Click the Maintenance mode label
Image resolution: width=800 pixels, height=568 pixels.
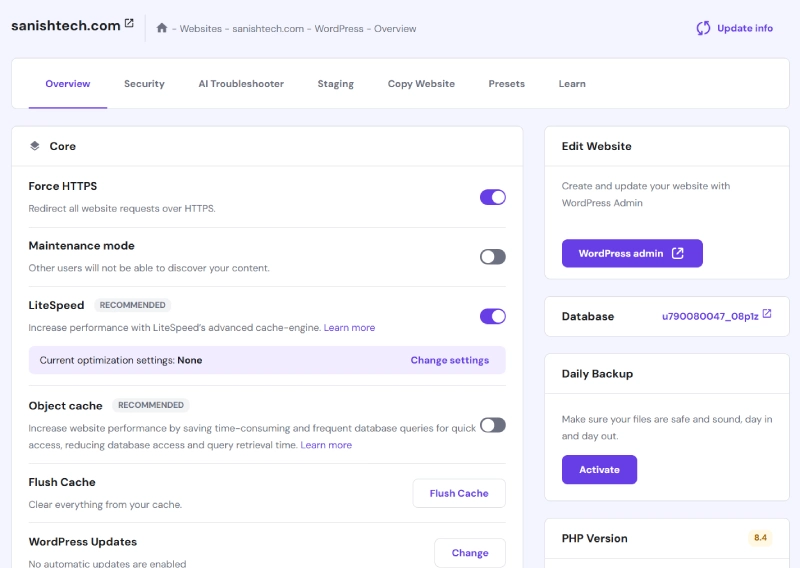[x=82, y=246]
